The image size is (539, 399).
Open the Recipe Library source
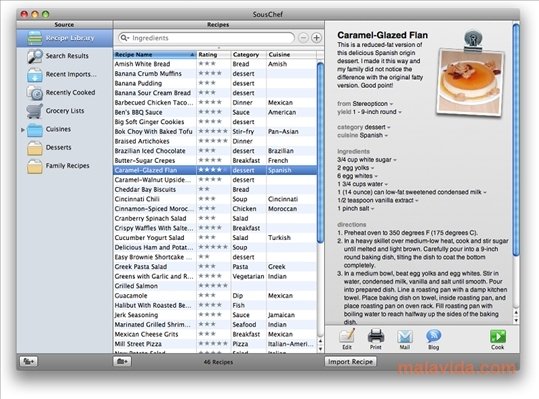coord(65,38)
